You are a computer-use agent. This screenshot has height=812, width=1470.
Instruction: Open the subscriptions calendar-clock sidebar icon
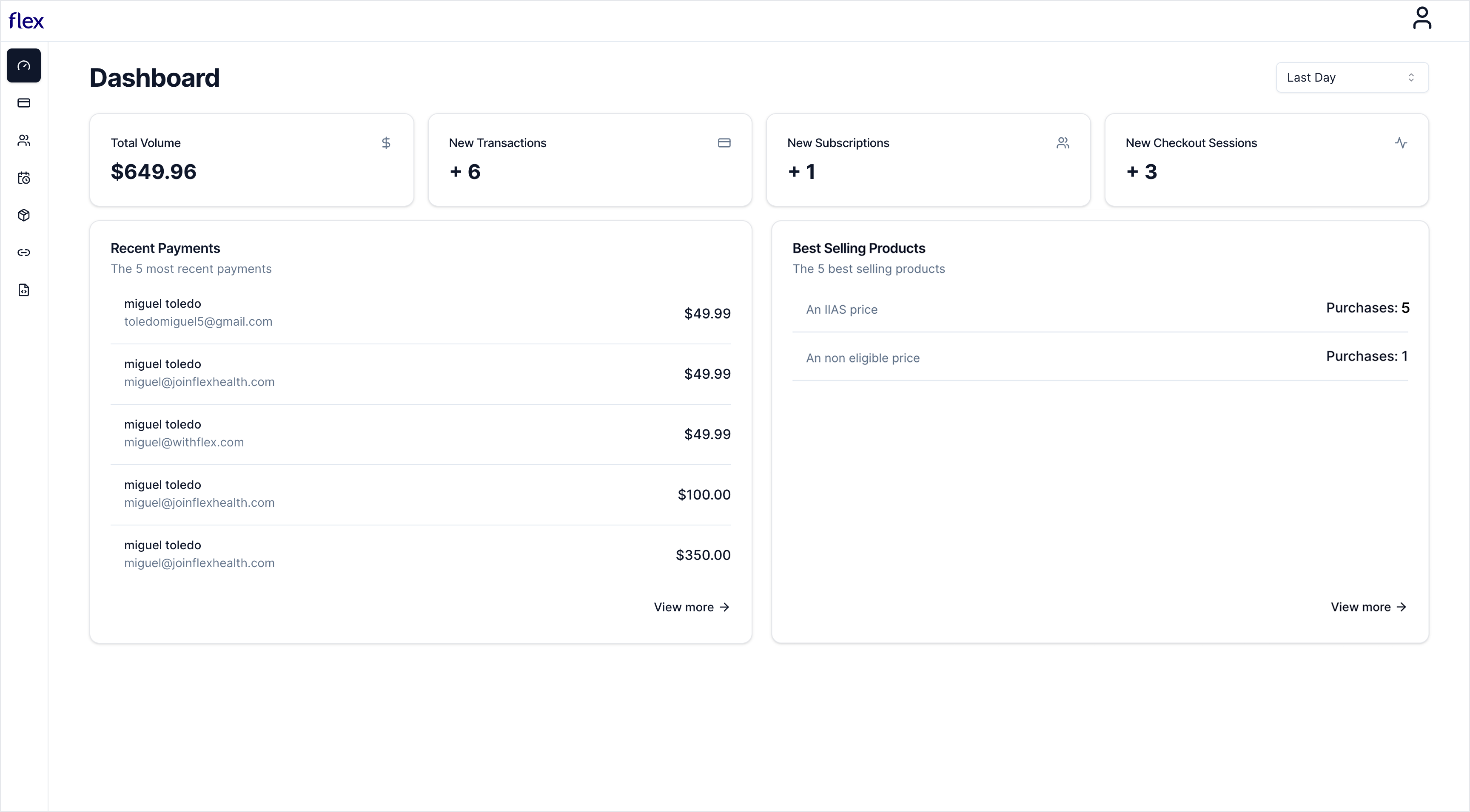click(23, 178)
